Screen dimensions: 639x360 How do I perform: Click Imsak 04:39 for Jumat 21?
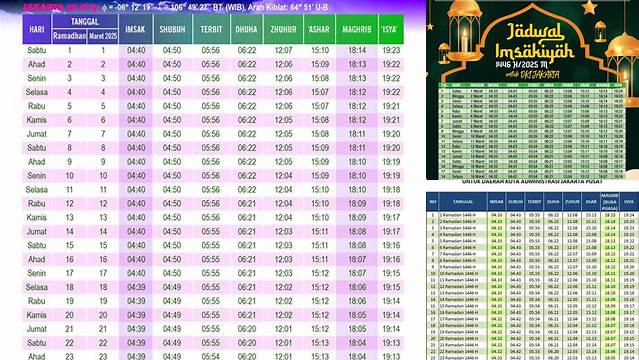[136, 329]
